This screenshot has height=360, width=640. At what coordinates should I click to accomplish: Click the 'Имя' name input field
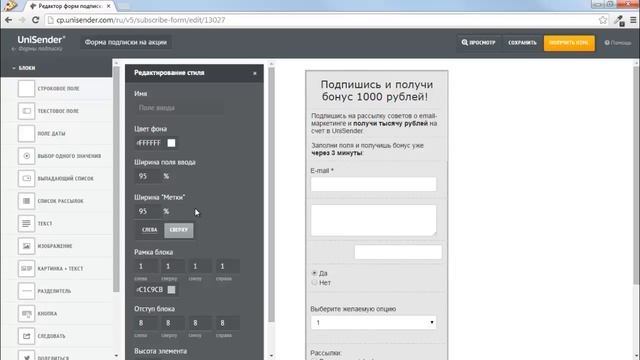tap(179, 108)
